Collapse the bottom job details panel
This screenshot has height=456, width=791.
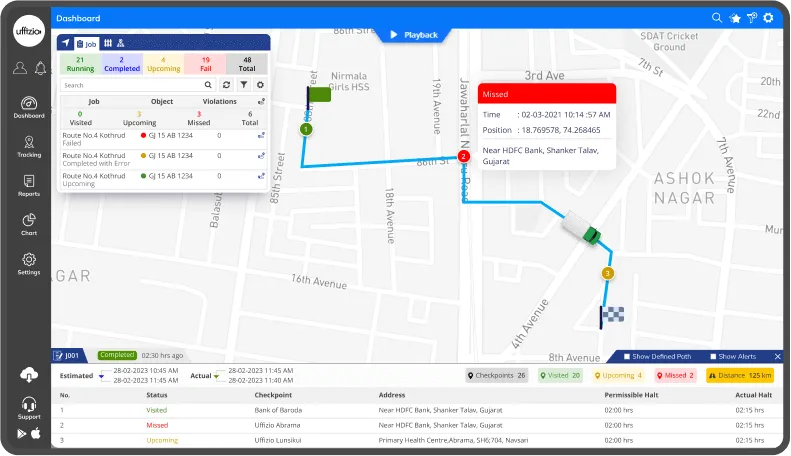click(777, 356)
